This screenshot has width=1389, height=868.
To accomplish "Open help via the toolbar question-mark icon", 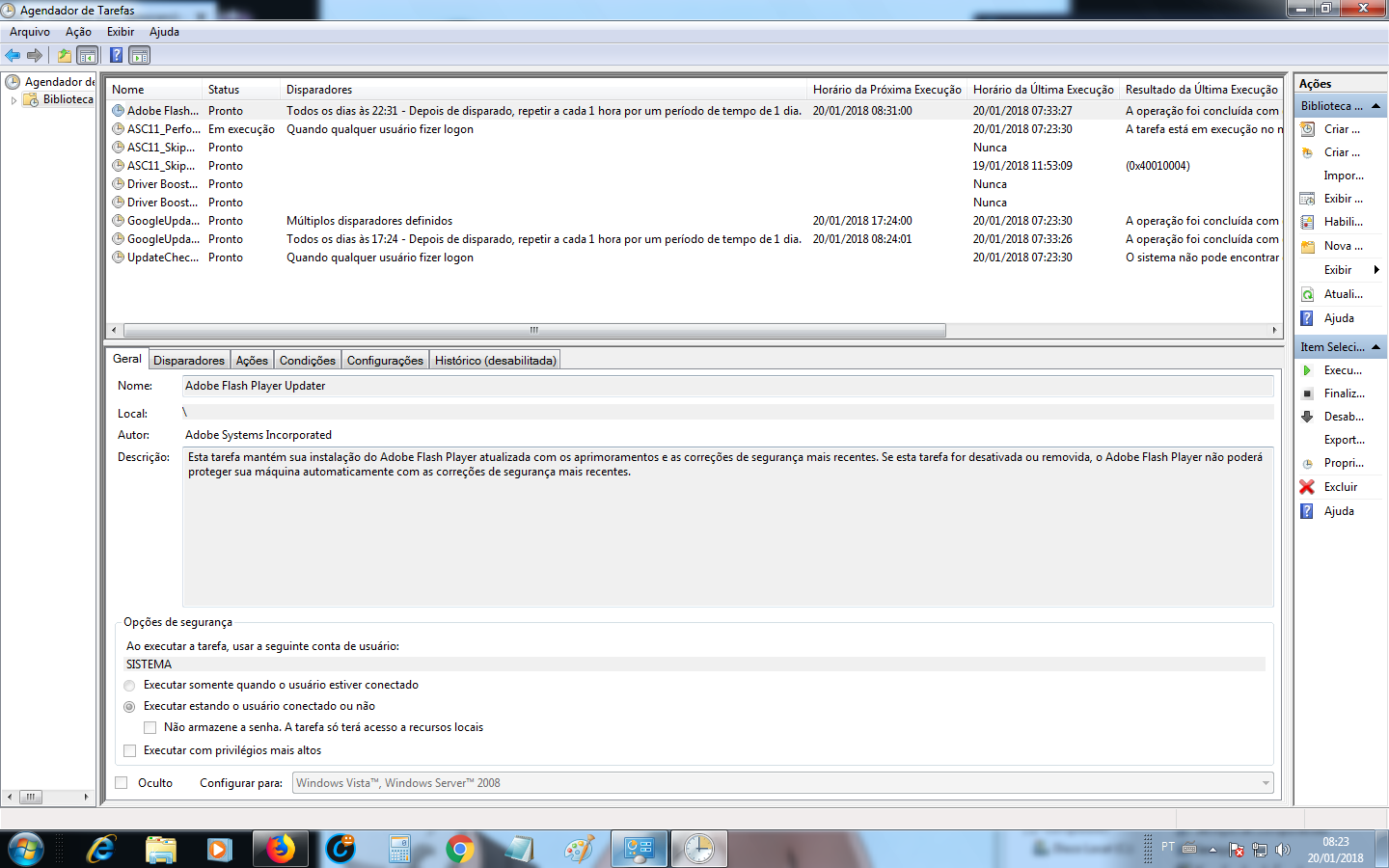I will (116, 55).
